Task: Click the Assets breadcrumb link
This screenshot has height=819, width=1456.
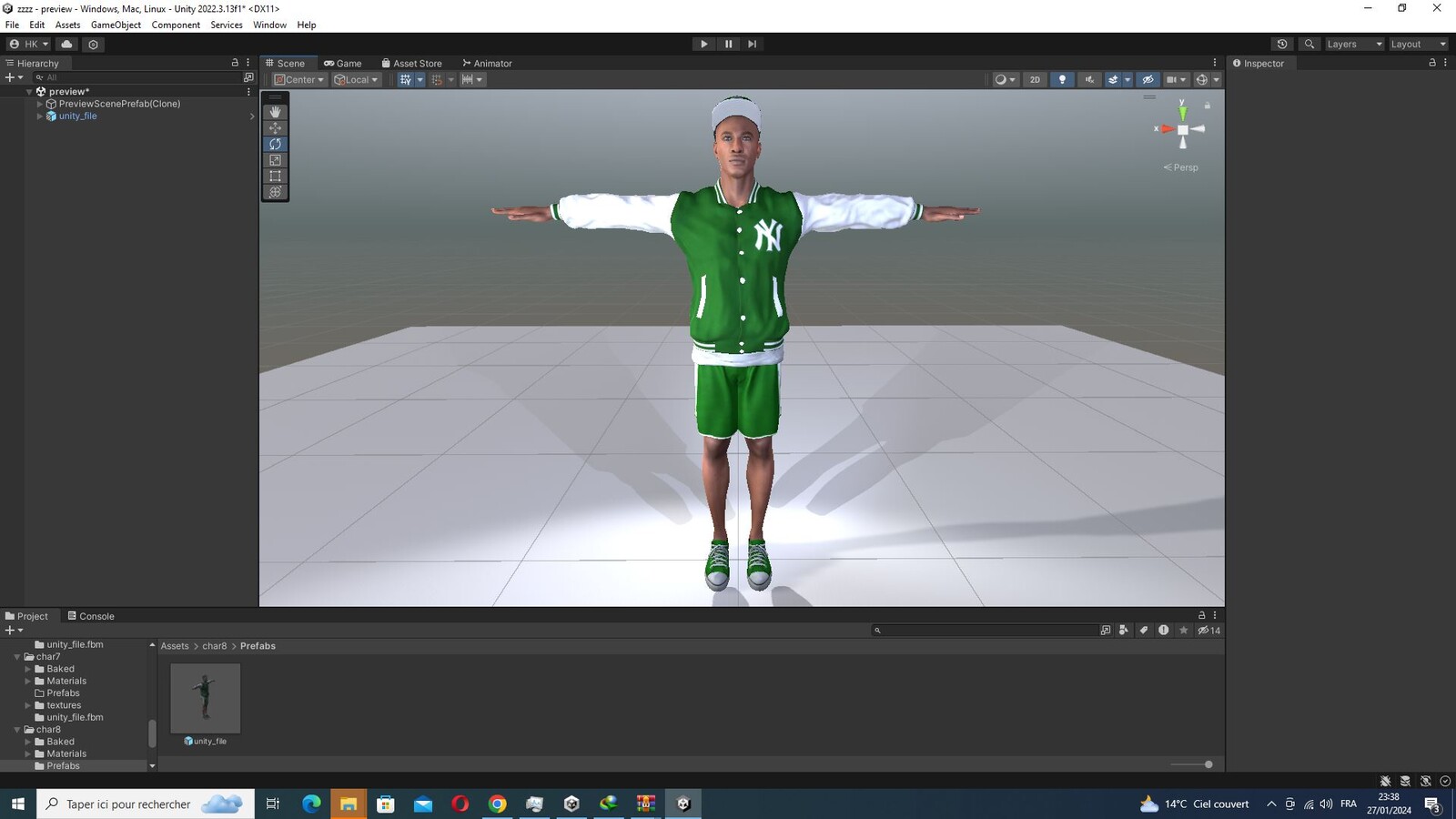Action: pos(175,646)
